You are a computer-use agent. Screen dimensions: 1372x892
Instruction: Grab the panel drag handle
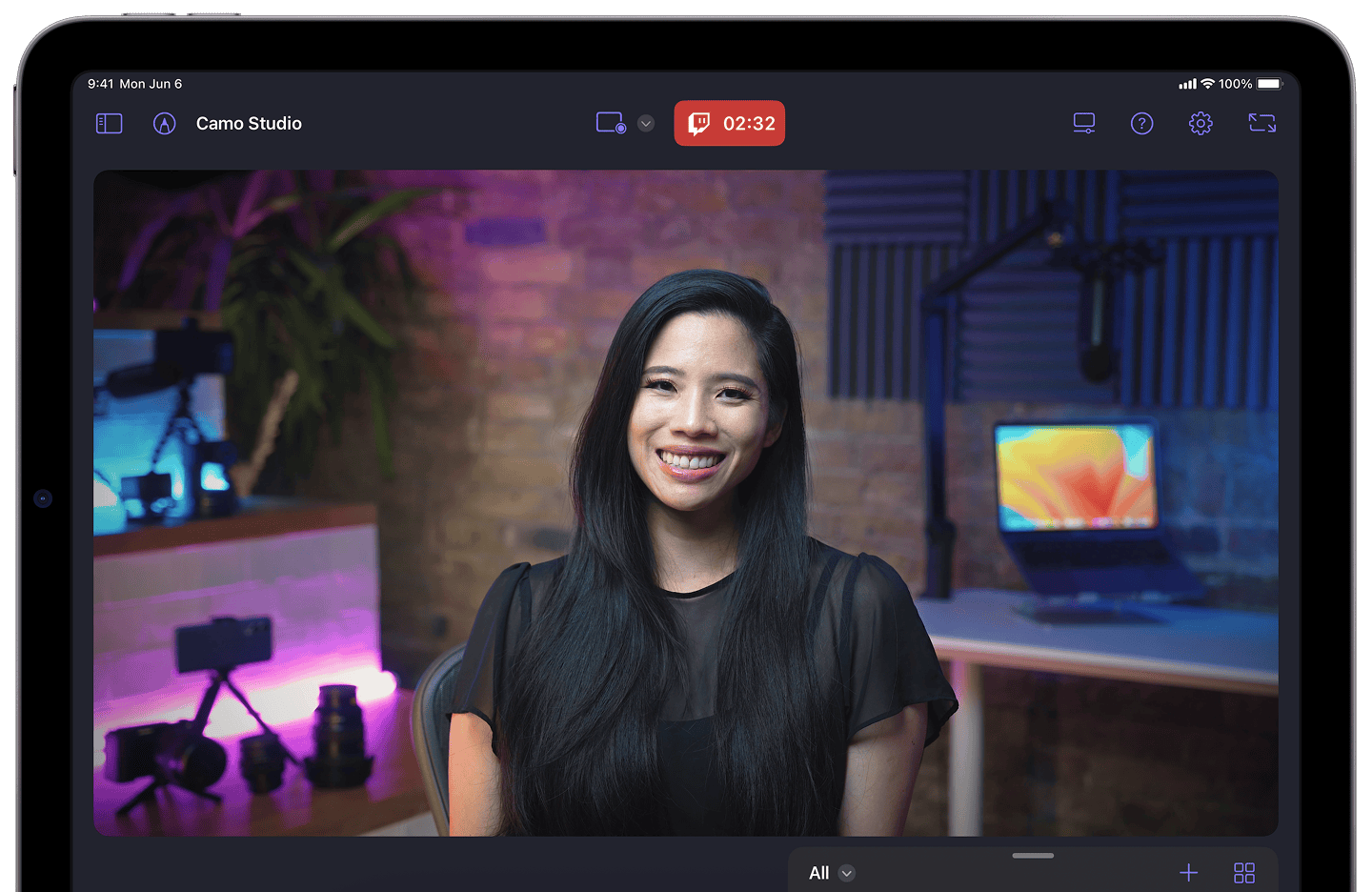1033,856
